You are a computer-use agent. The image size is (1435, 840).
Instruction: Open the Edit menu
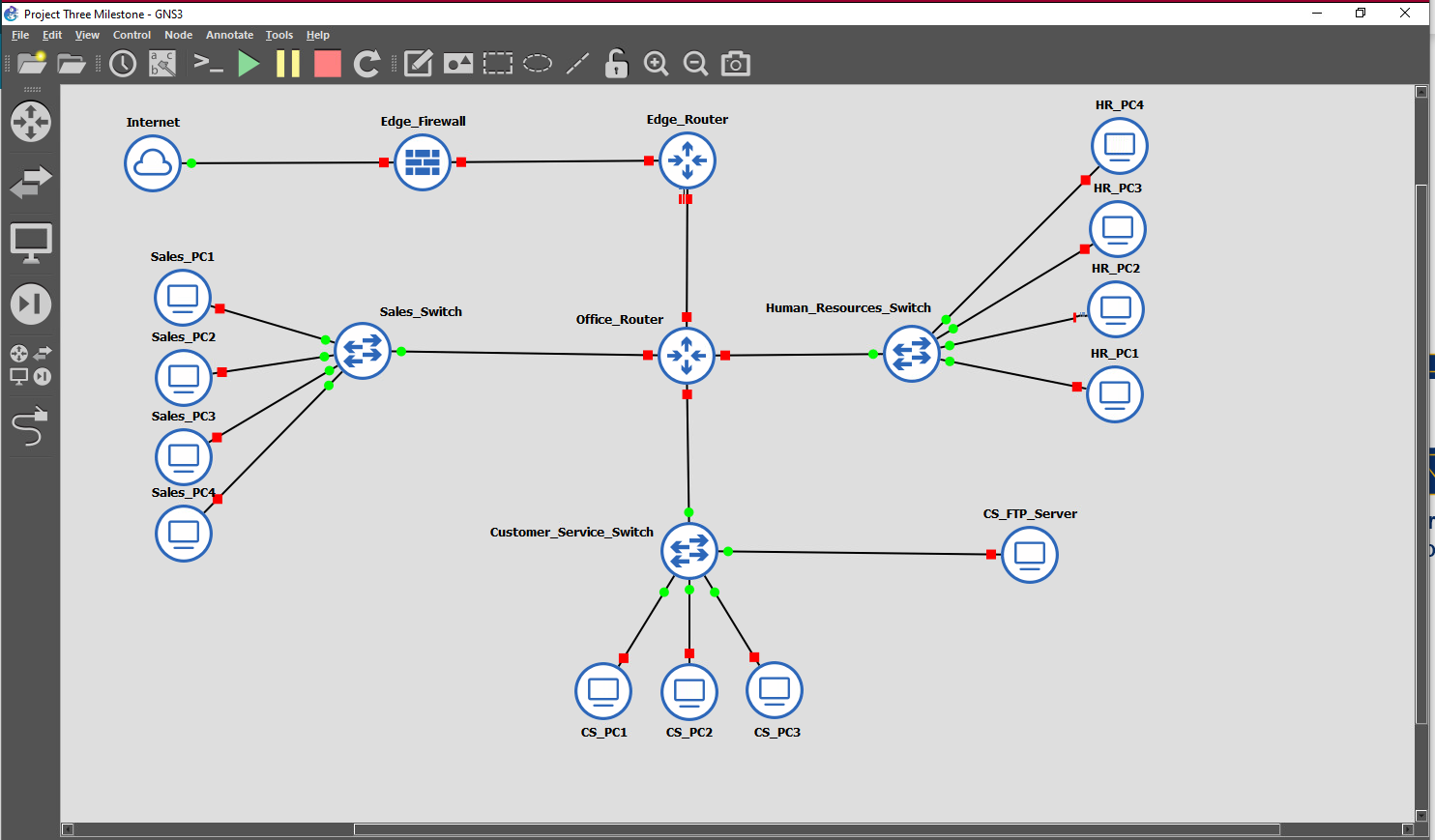click(x=52, y=35)
